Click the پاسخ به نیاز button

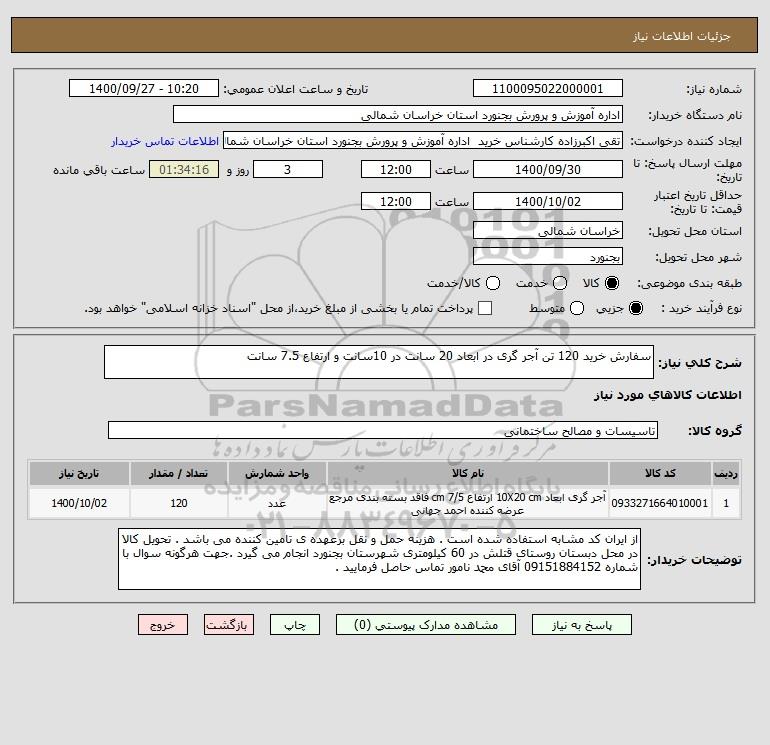tap(581, 625)
